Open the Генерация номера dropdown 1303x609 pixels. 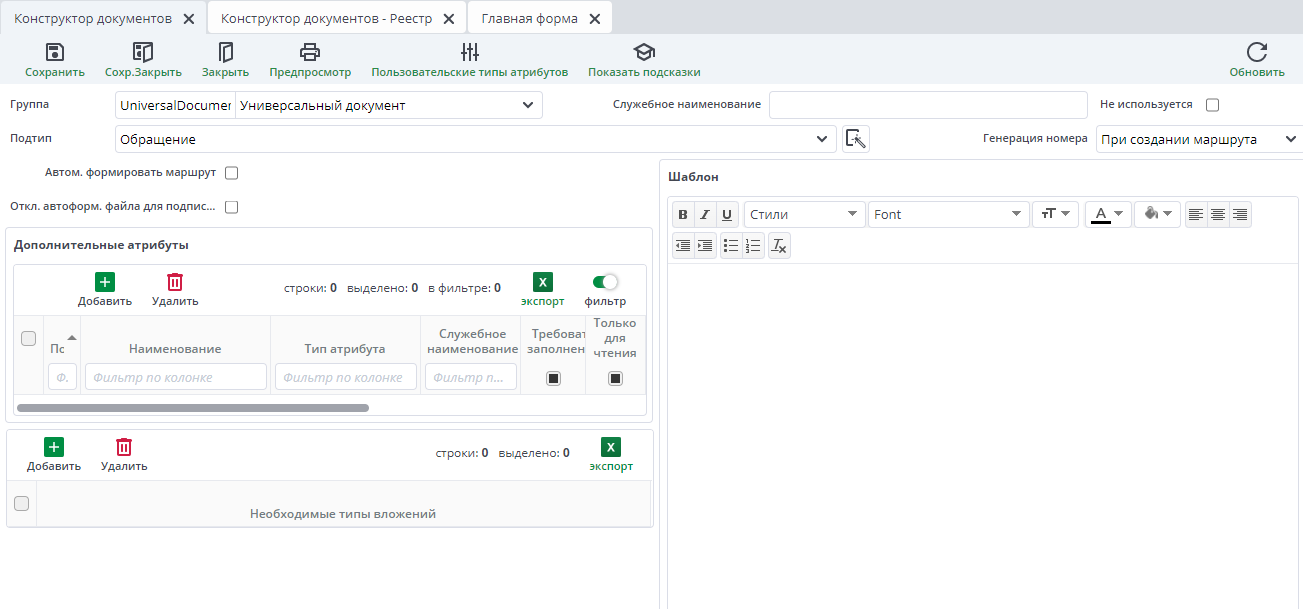tap(1289, 140)
